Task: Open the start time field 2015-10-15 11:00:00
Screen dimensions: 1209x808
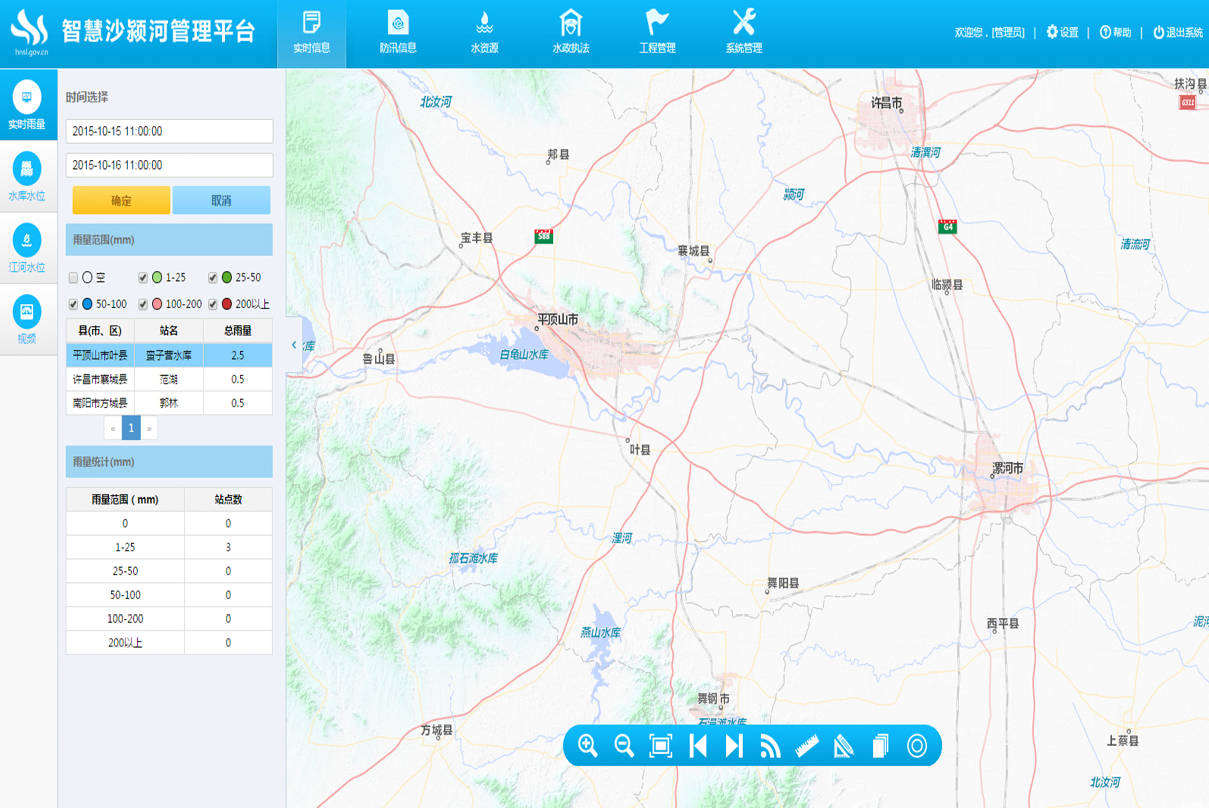Action: tap(169, 131)
